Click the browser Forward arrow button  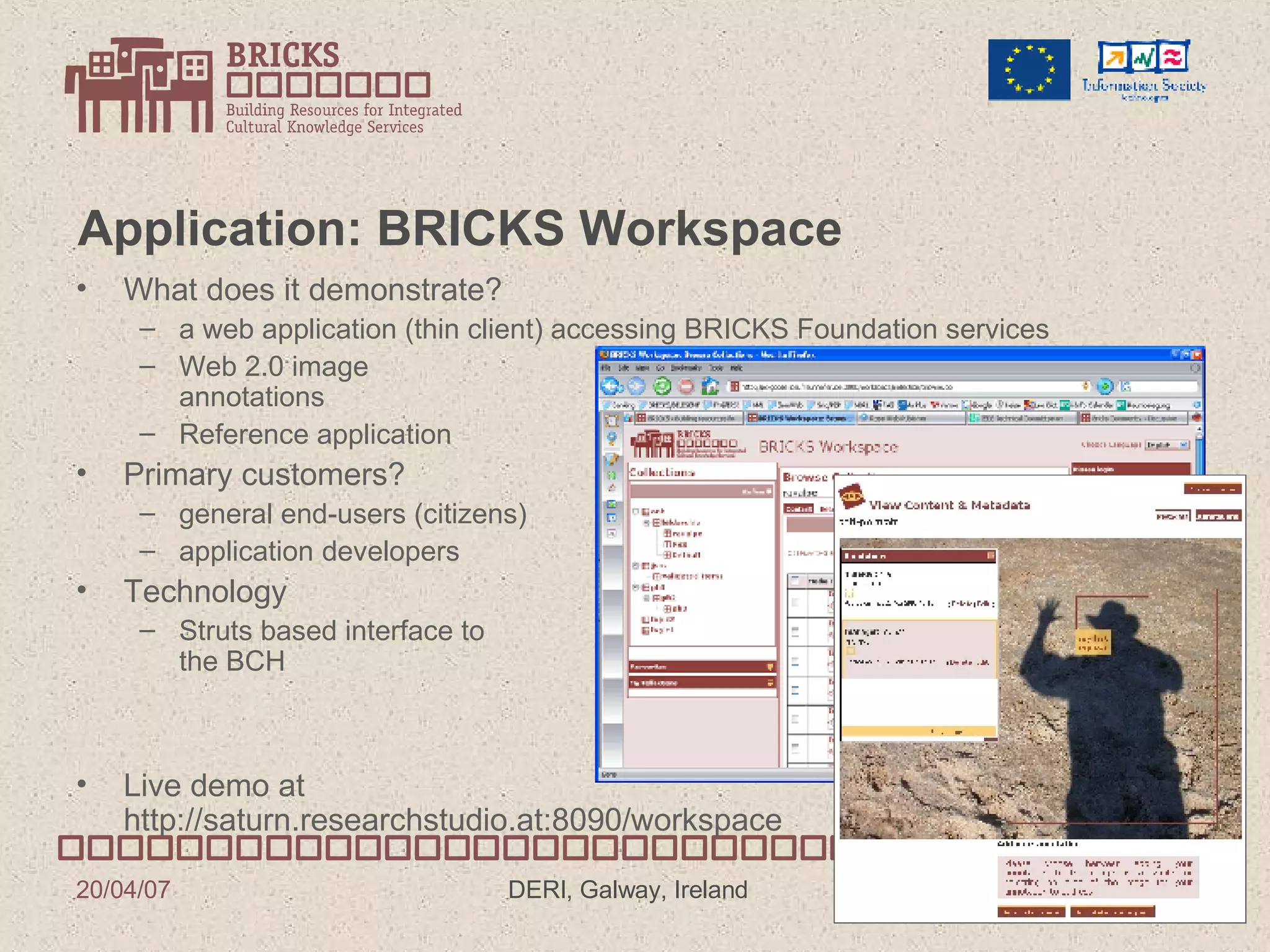click(x=636, y=386)
